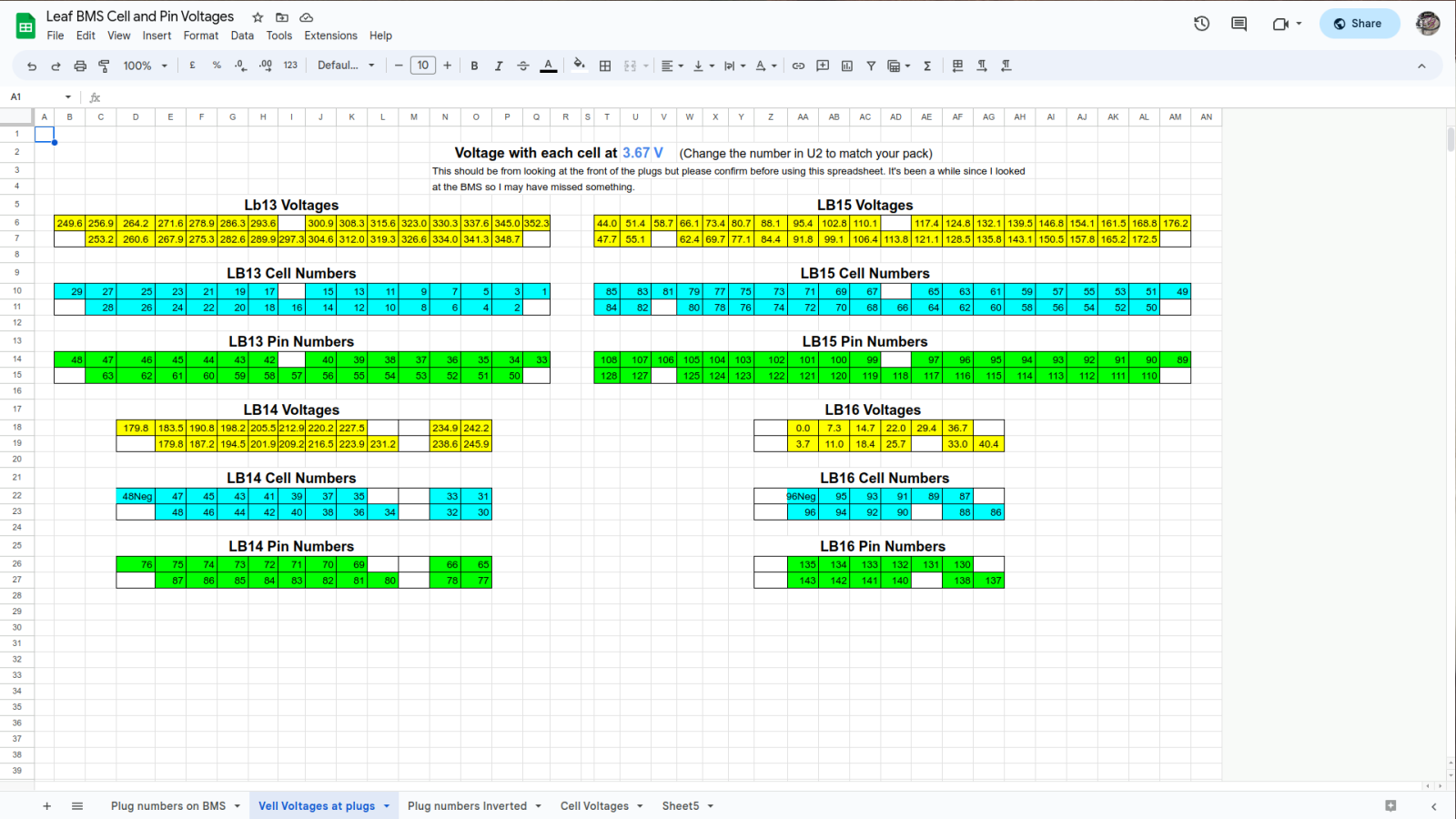The width and height of the screenshot is (1456, 819).
Task: Open the Extensions menu
Action: tap(330, 35)
